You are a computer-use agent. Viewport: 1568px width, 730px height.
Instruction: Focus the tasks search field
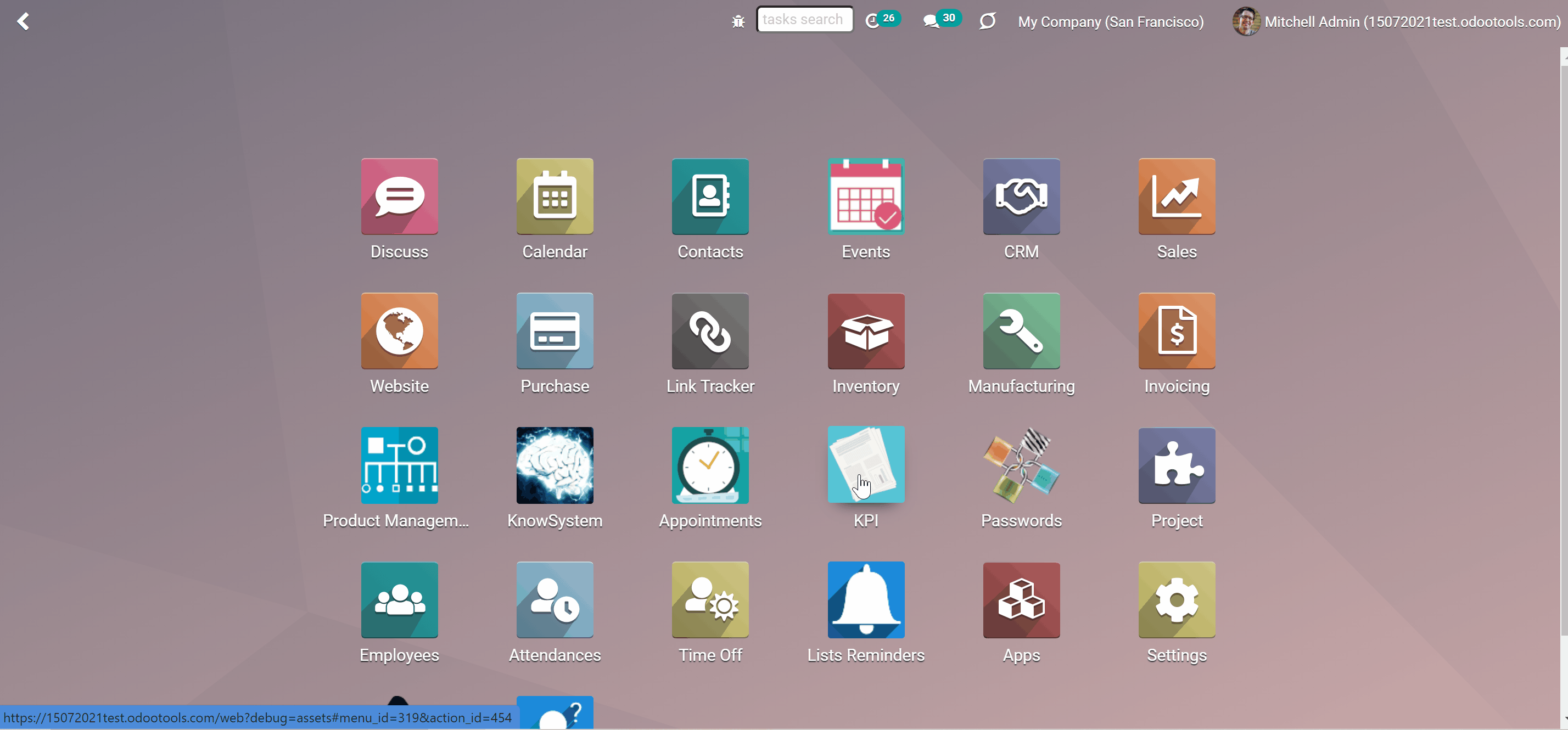pyautogui.click(x=804, y=19)
